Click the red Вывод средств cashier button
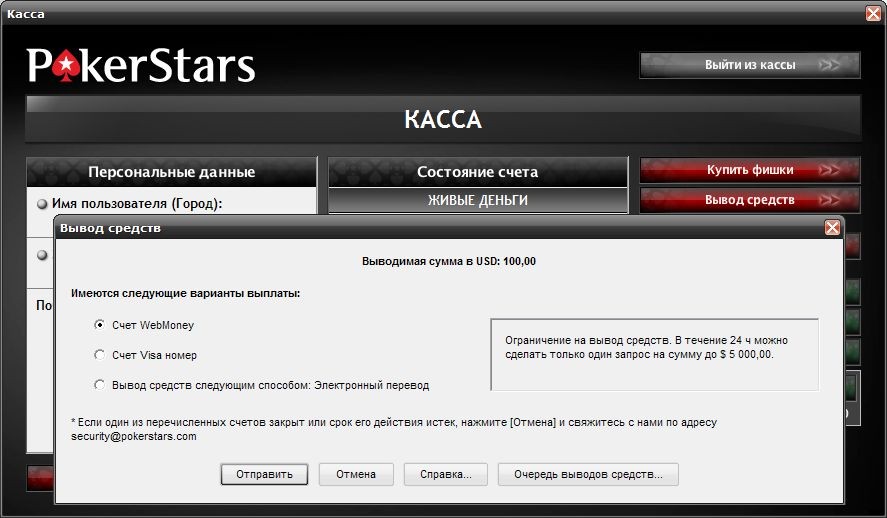 750,200
